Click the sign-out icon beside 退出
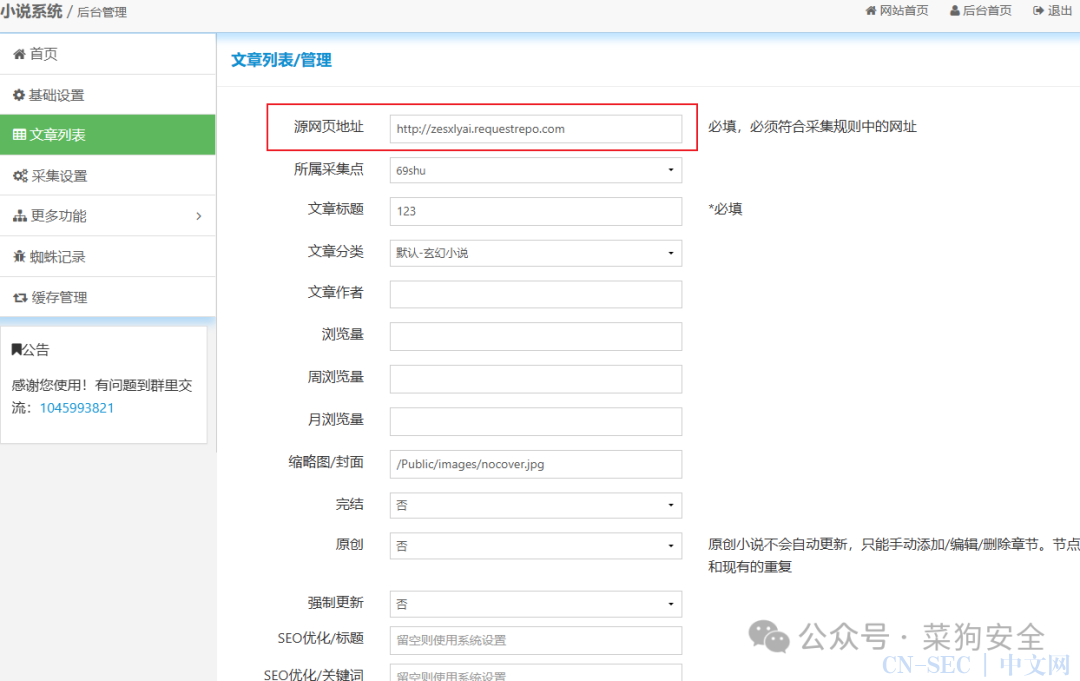The image size is (1080, 681). click(1039, 10)
